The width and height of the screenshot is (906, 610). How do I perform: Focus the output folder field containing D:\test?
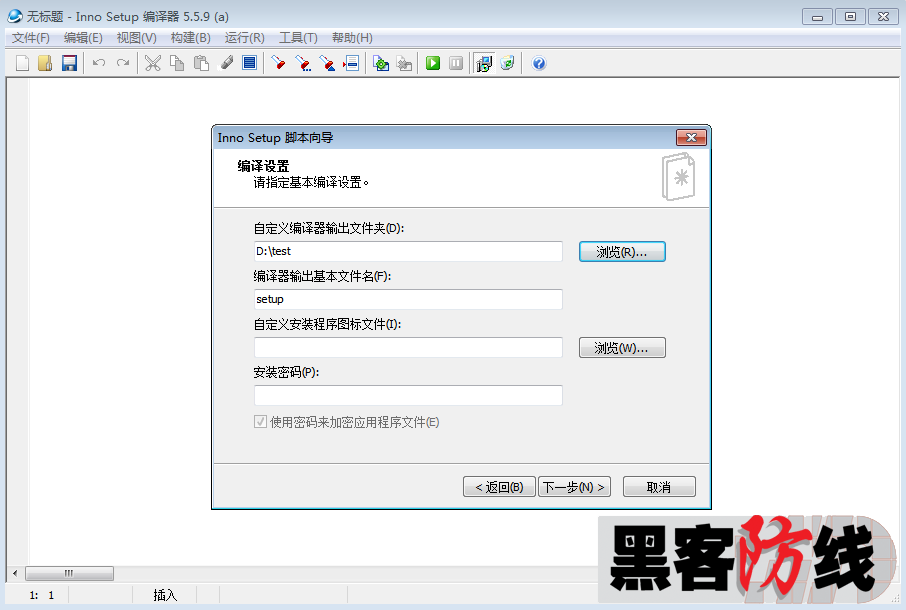pyautogui.click(x=408, y=251)
